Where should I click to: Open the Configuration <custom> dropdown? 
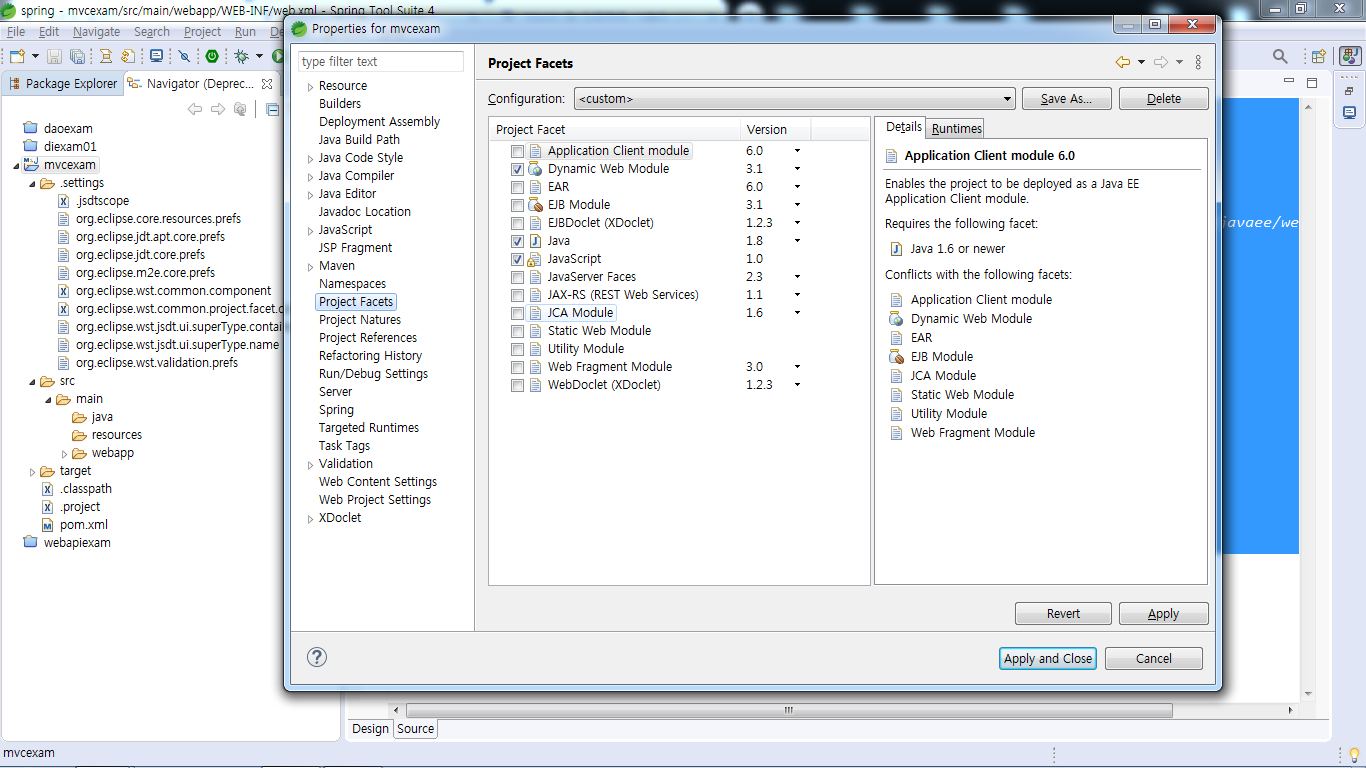click(794, 99)
